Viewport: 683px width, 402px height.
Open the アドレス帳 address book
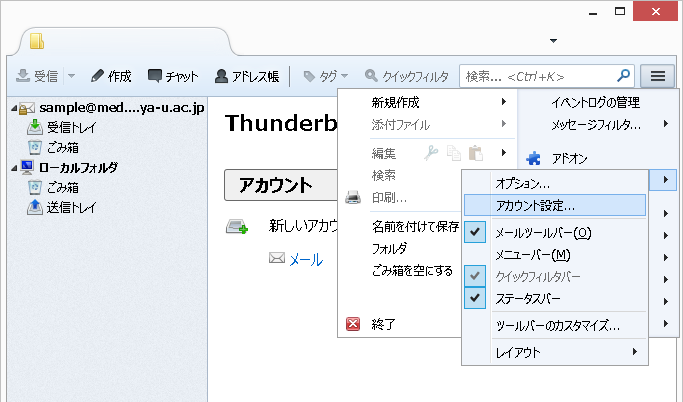pos(247,76)
